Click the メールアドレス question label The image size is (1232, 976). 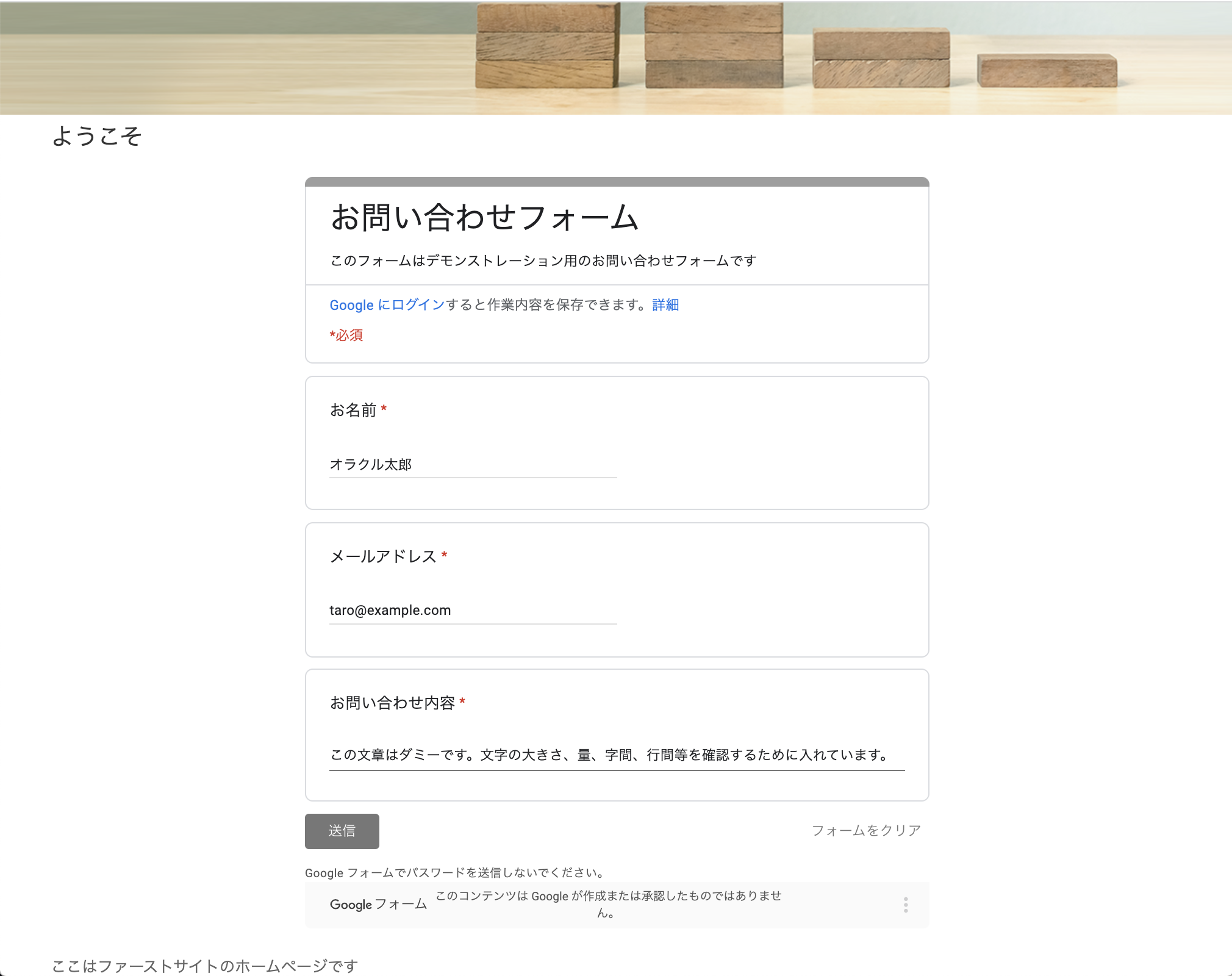click(383, 556)
